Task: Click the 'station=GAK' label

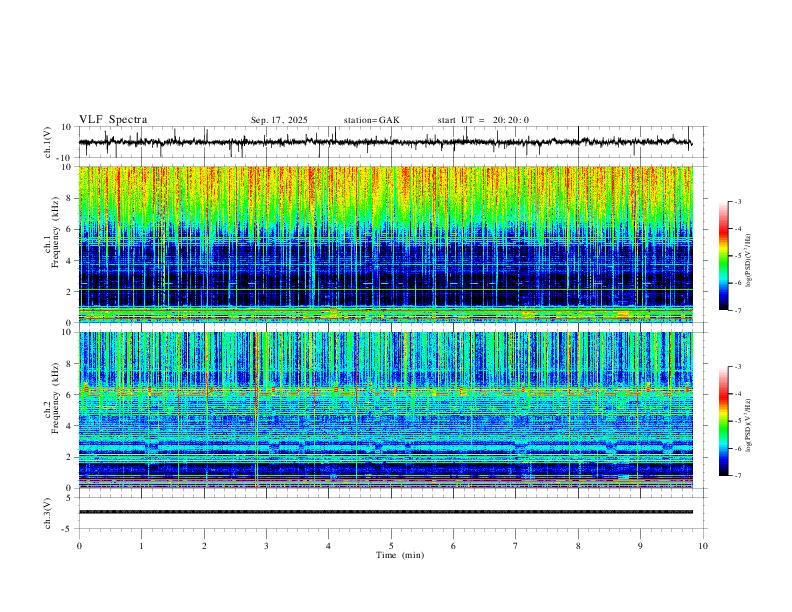Action: pos(371,120)
